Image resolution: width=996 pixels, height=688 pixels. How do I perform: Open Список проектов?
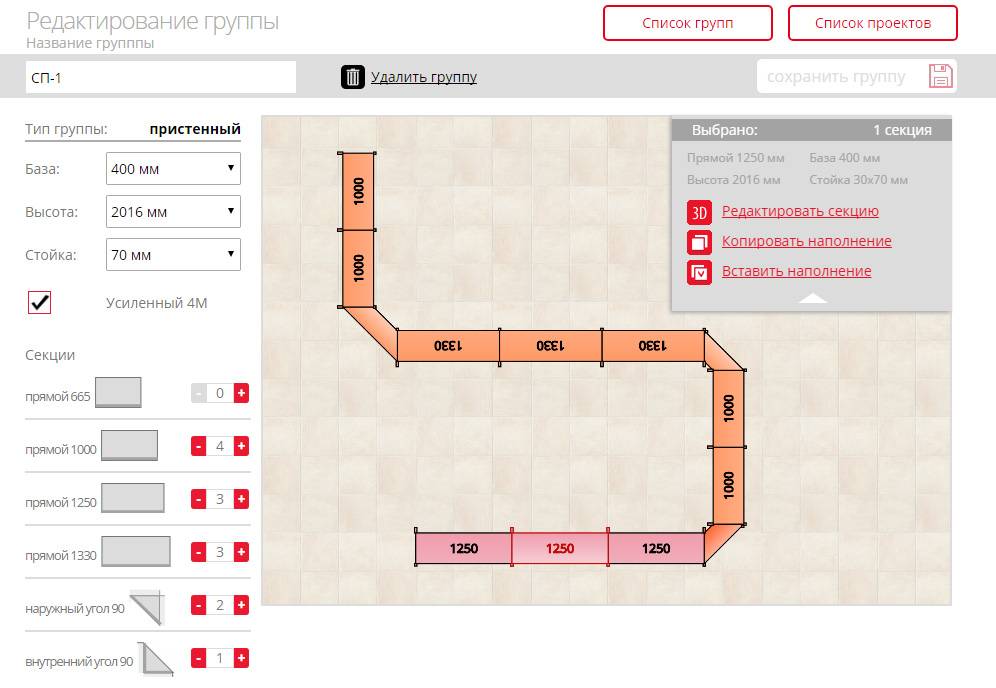coord(873,24)
